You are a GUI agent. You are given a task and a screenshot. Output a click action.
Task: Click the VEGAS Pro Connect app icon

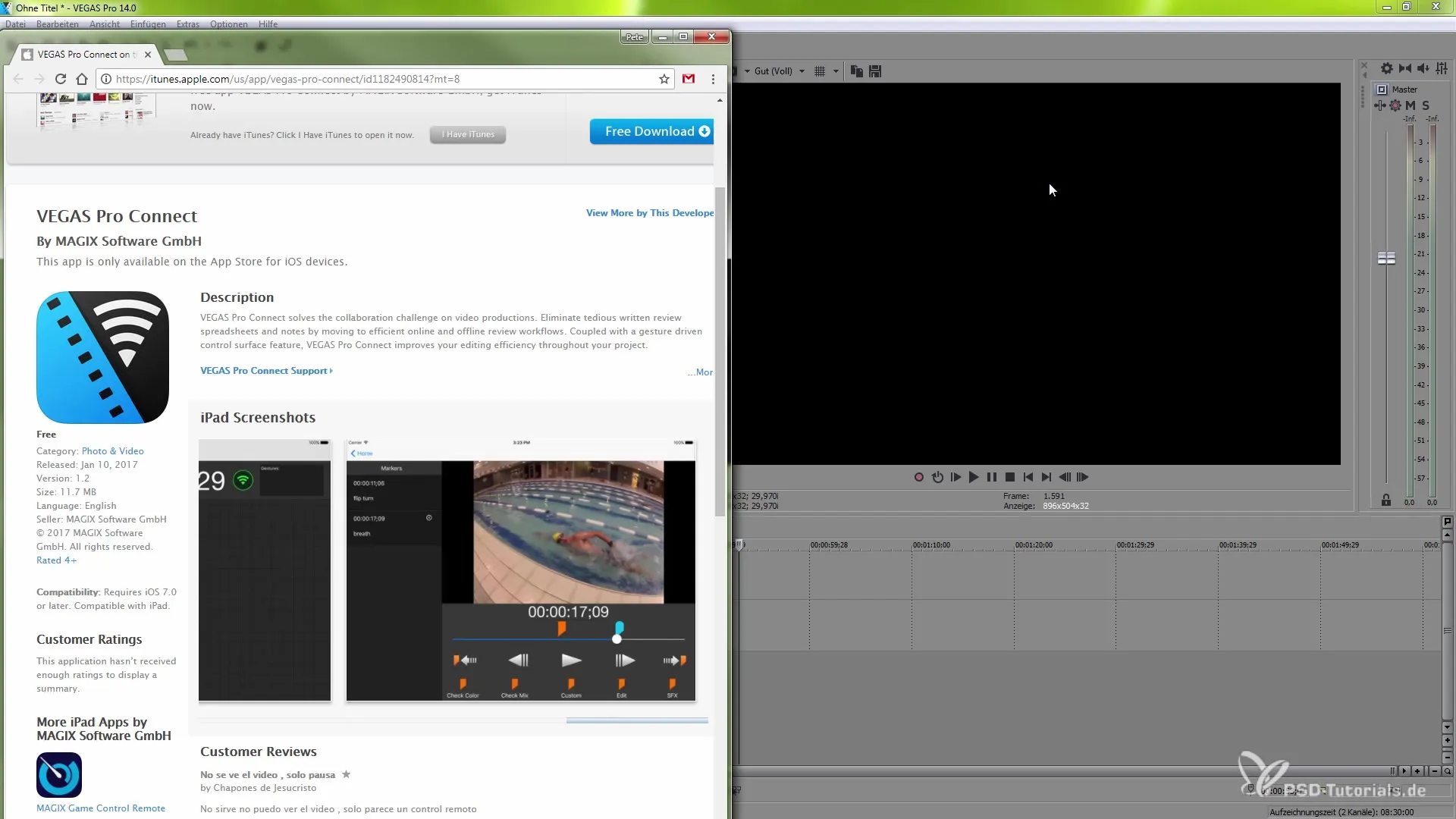[x=102, y=357]
